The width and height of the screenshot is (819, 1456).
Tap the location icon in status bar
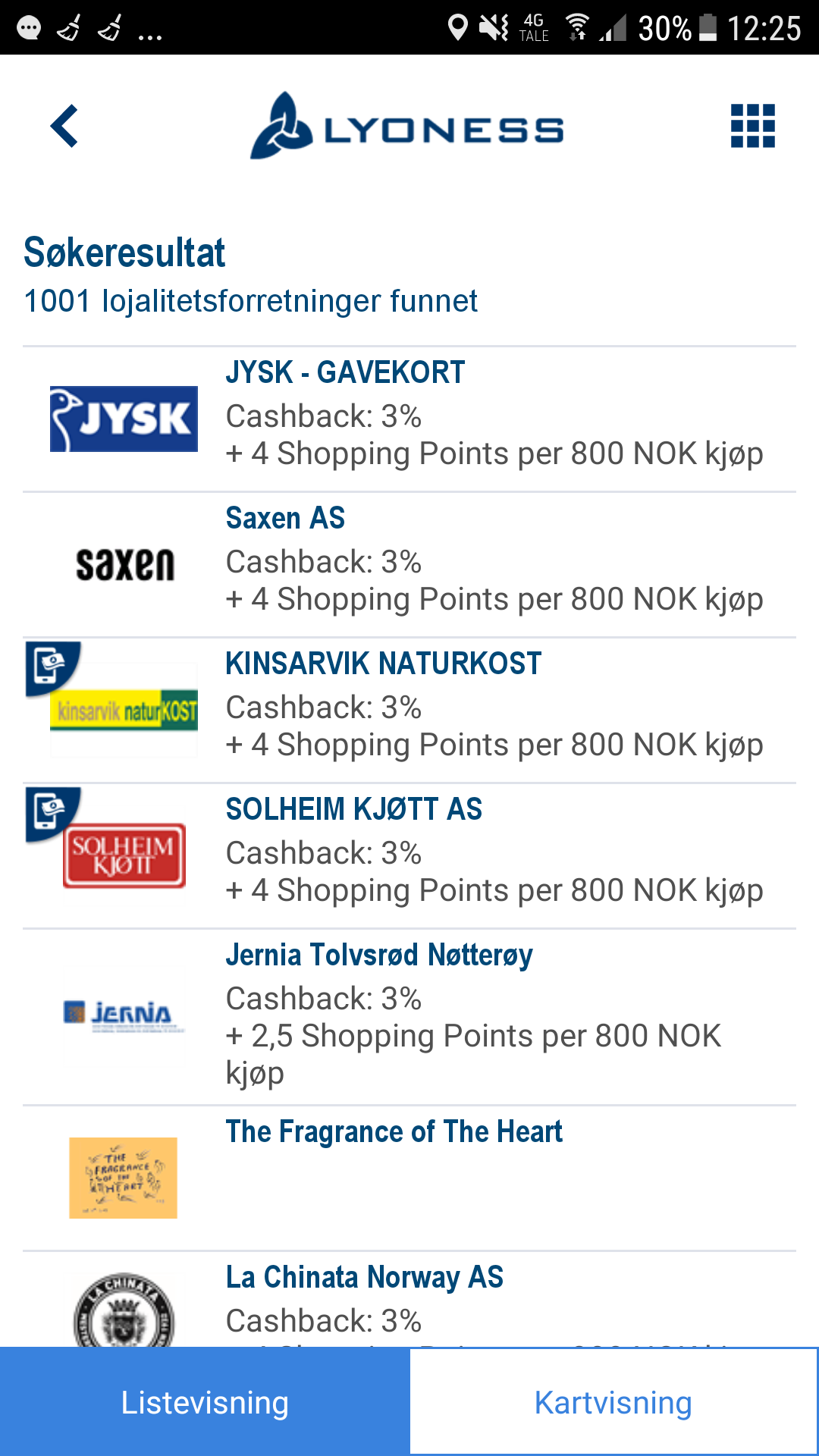click(x=457, y=28)
